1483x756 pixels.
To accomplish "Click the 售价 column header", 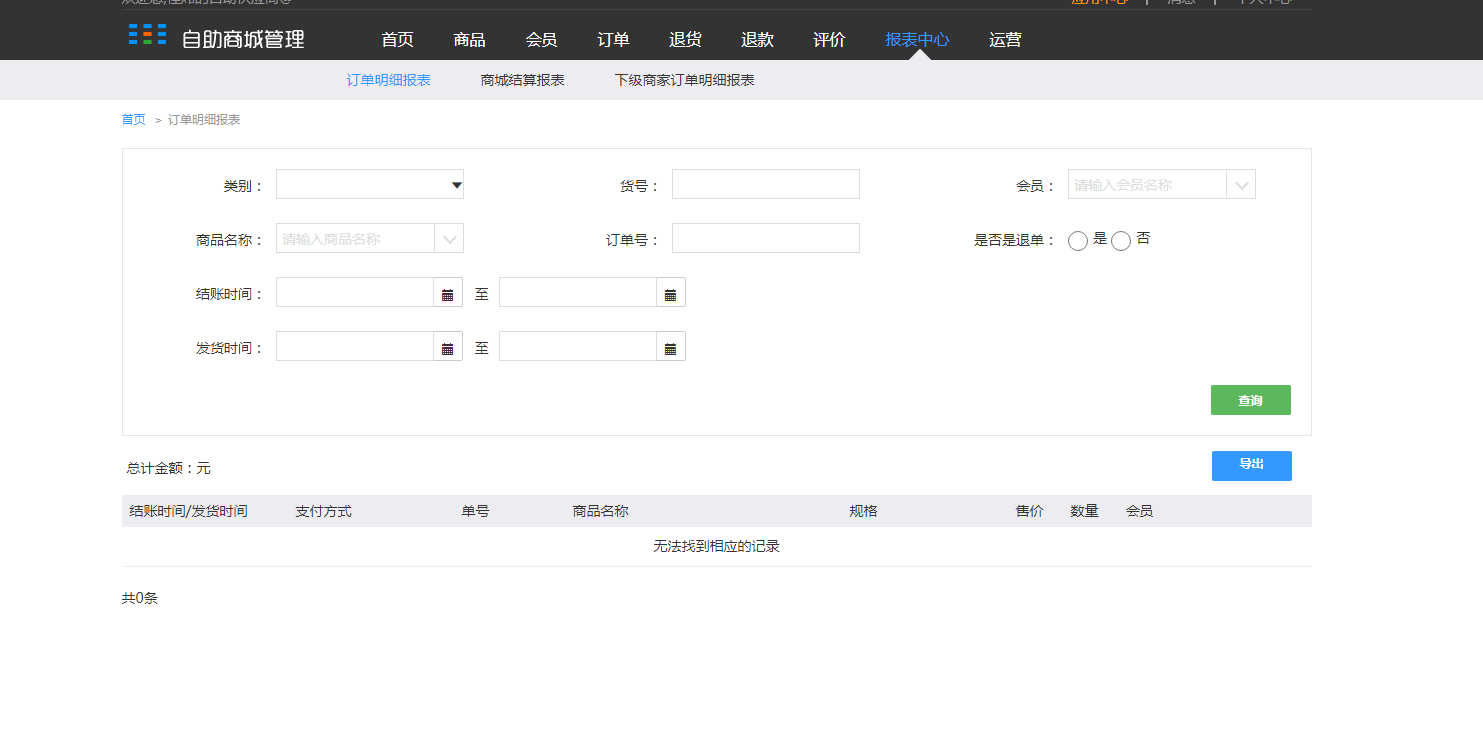I will pyautogui.click(x=1029, y=511).
